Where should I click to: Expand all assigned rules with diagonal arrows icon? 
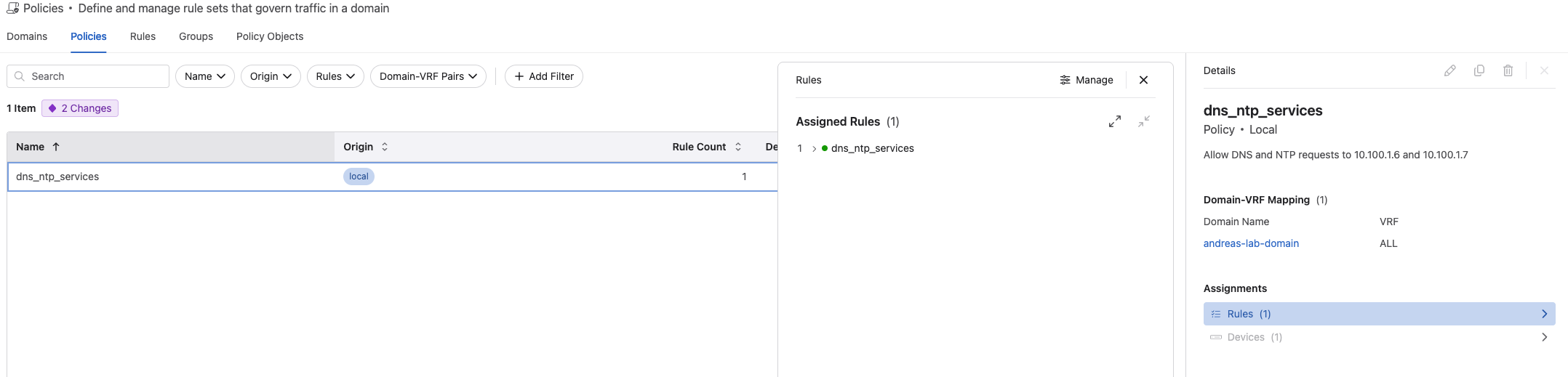(x=1114, y=121)
